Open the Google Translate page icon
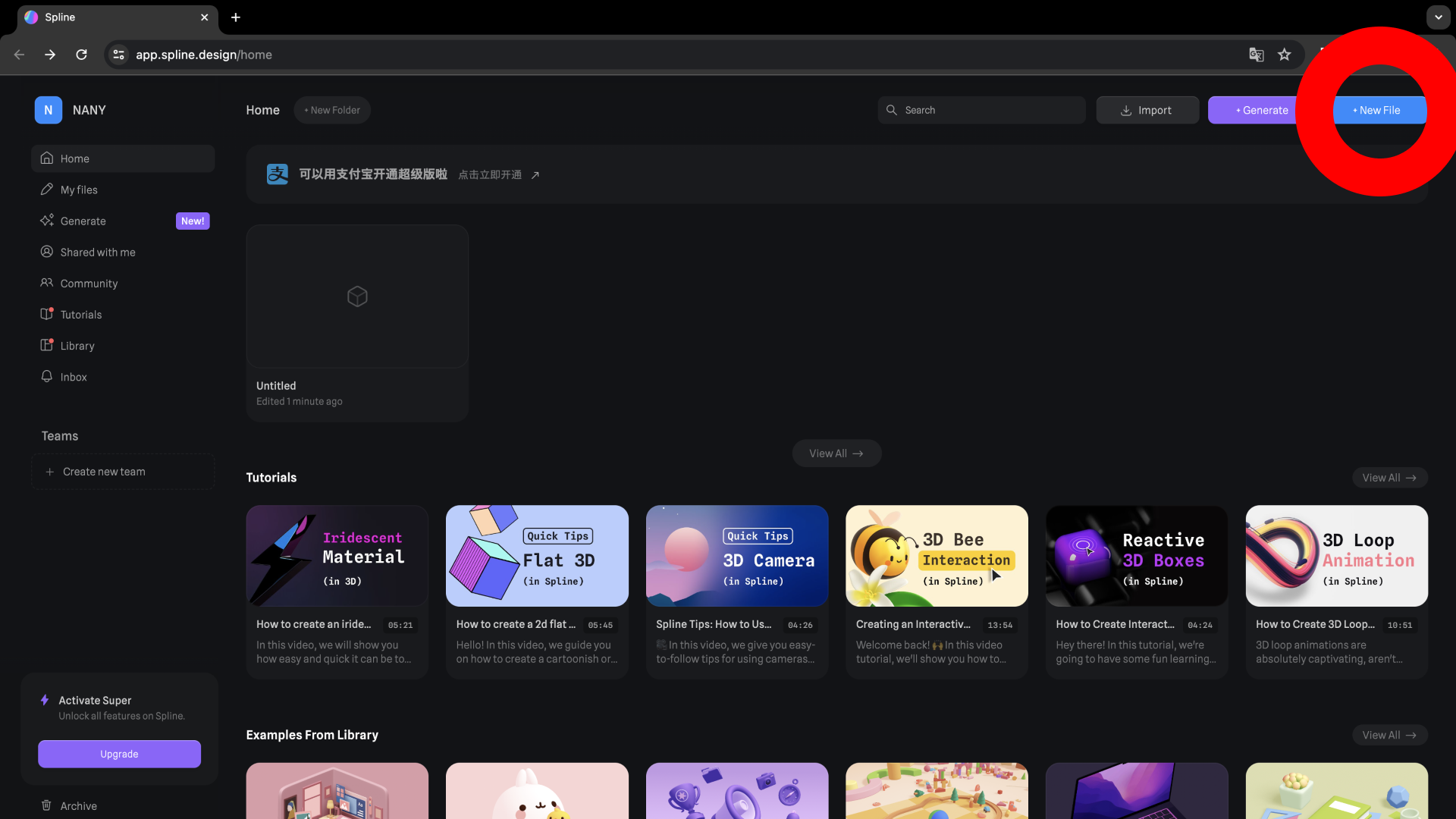This screenshot has width=1456, height=819. point(1257,55)
